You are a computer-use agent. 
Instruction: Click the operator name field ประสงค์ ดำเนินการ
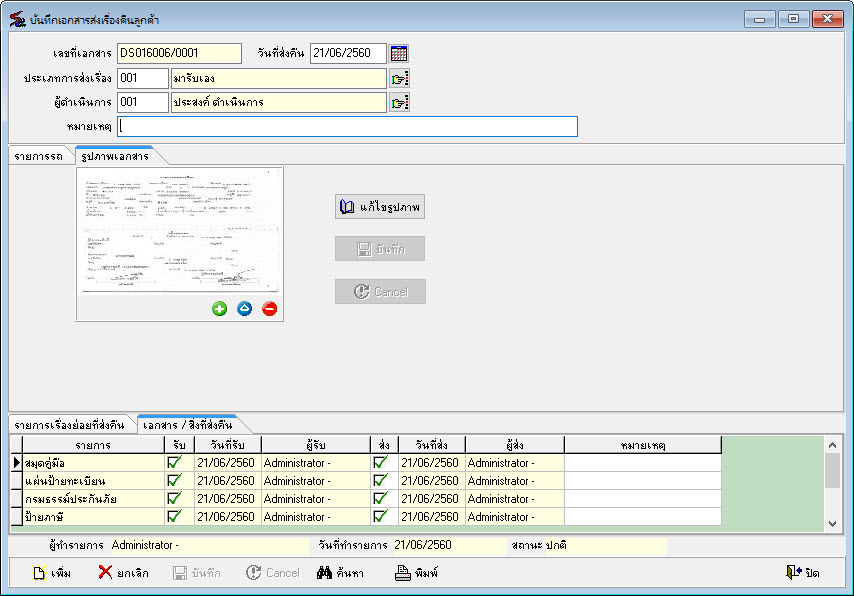pyautogui.click(x=279, y=102)
